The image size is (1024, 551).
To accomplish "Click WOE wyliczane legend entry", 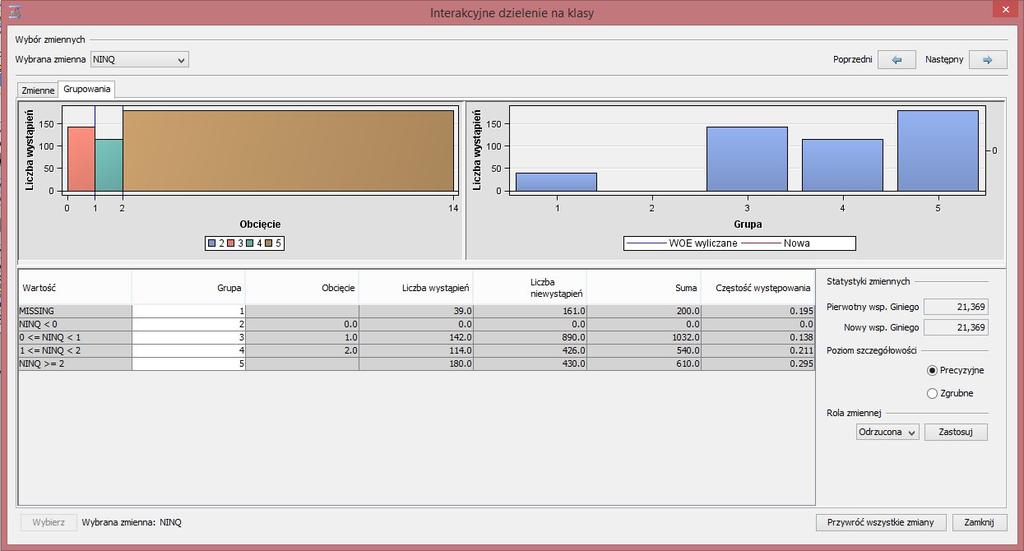I will pos(681,244).
